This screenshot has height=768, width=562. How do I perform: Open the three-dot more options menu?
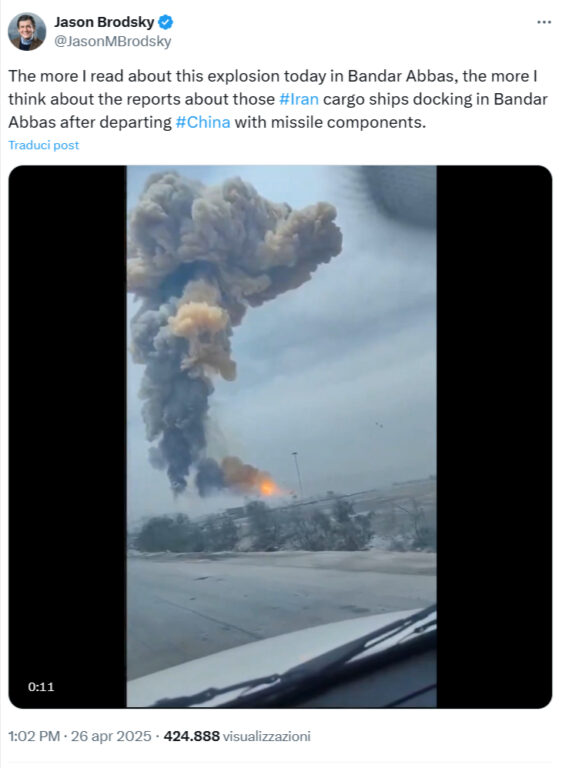pos(544,22)
